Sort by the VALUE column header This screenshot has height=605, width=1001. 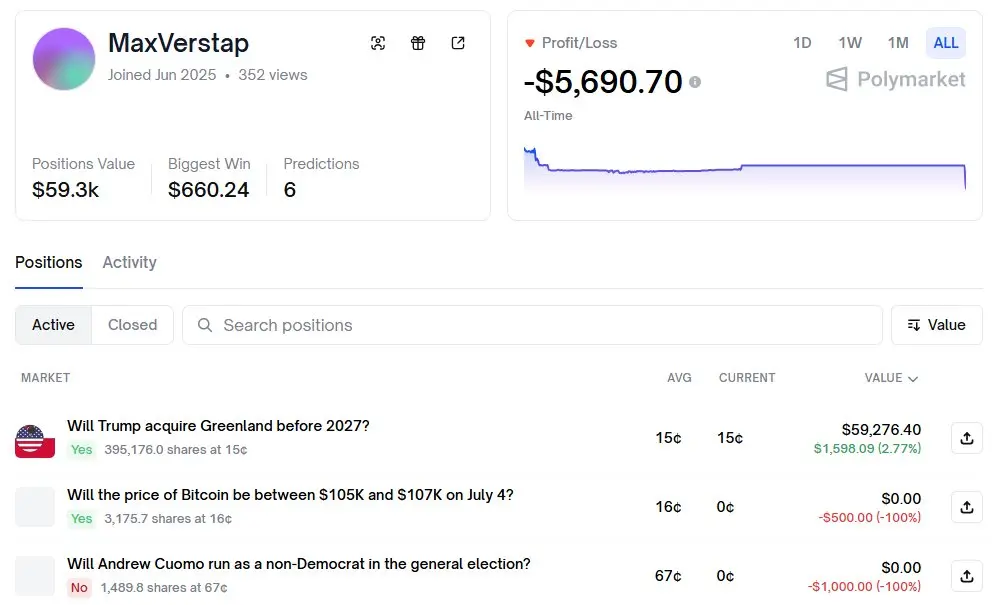pos(890,378)
